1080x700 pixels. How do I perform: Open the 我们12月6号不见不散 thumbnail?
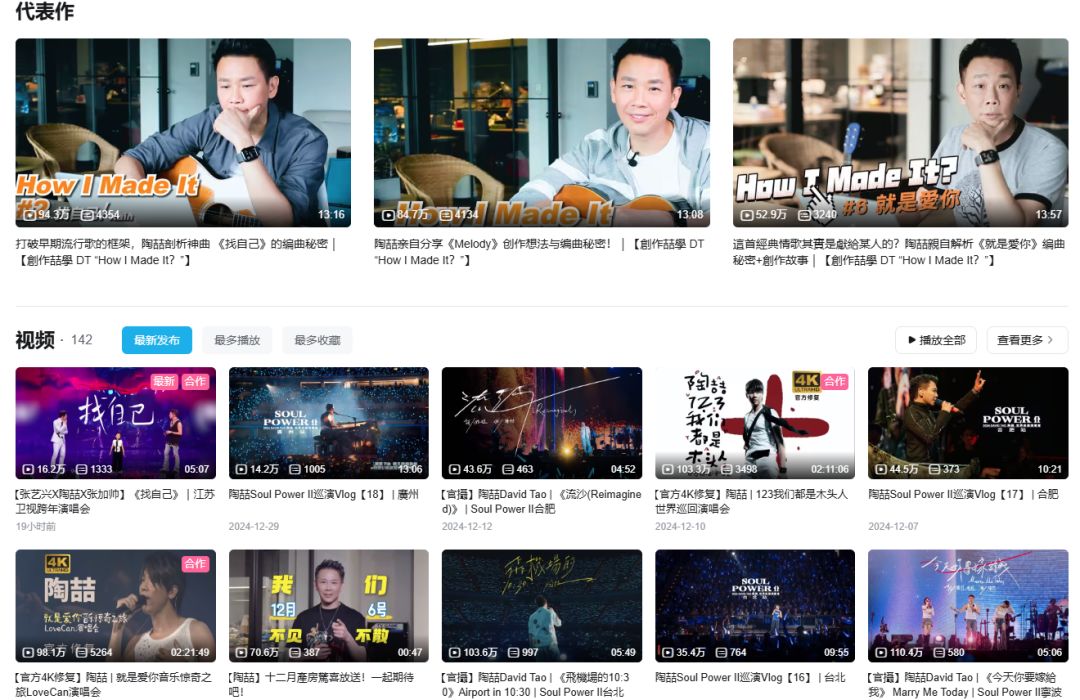(x=329, y=606)
